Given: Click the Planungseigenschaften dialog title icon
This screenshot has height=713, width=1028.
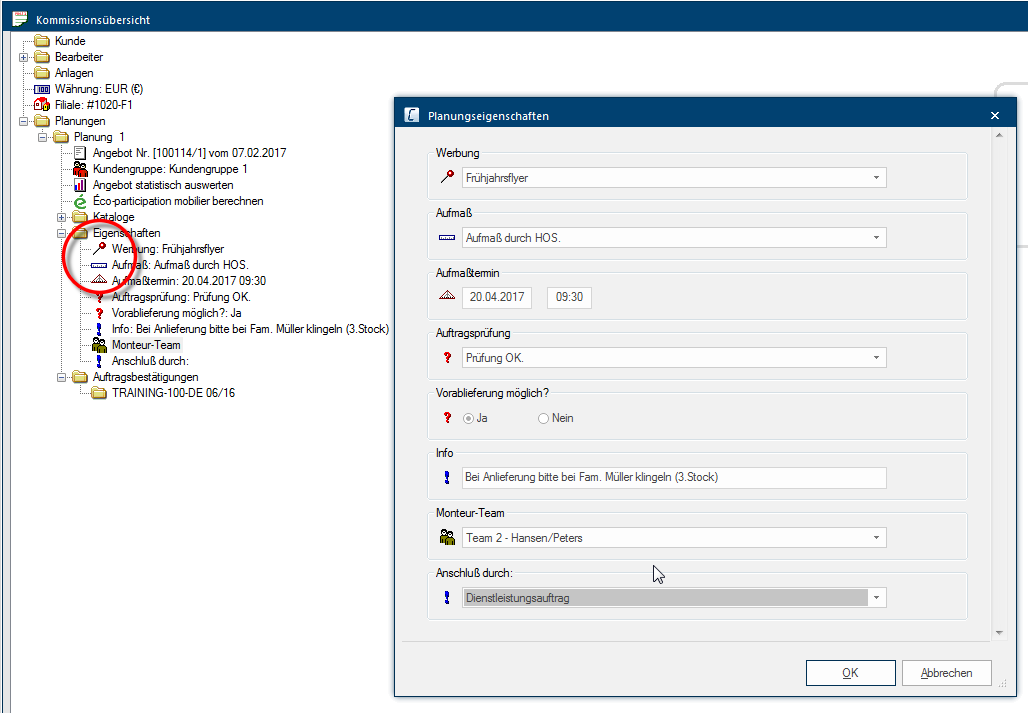Looking at the screenshot, I should pyautogui.click(x=412, y=115).
